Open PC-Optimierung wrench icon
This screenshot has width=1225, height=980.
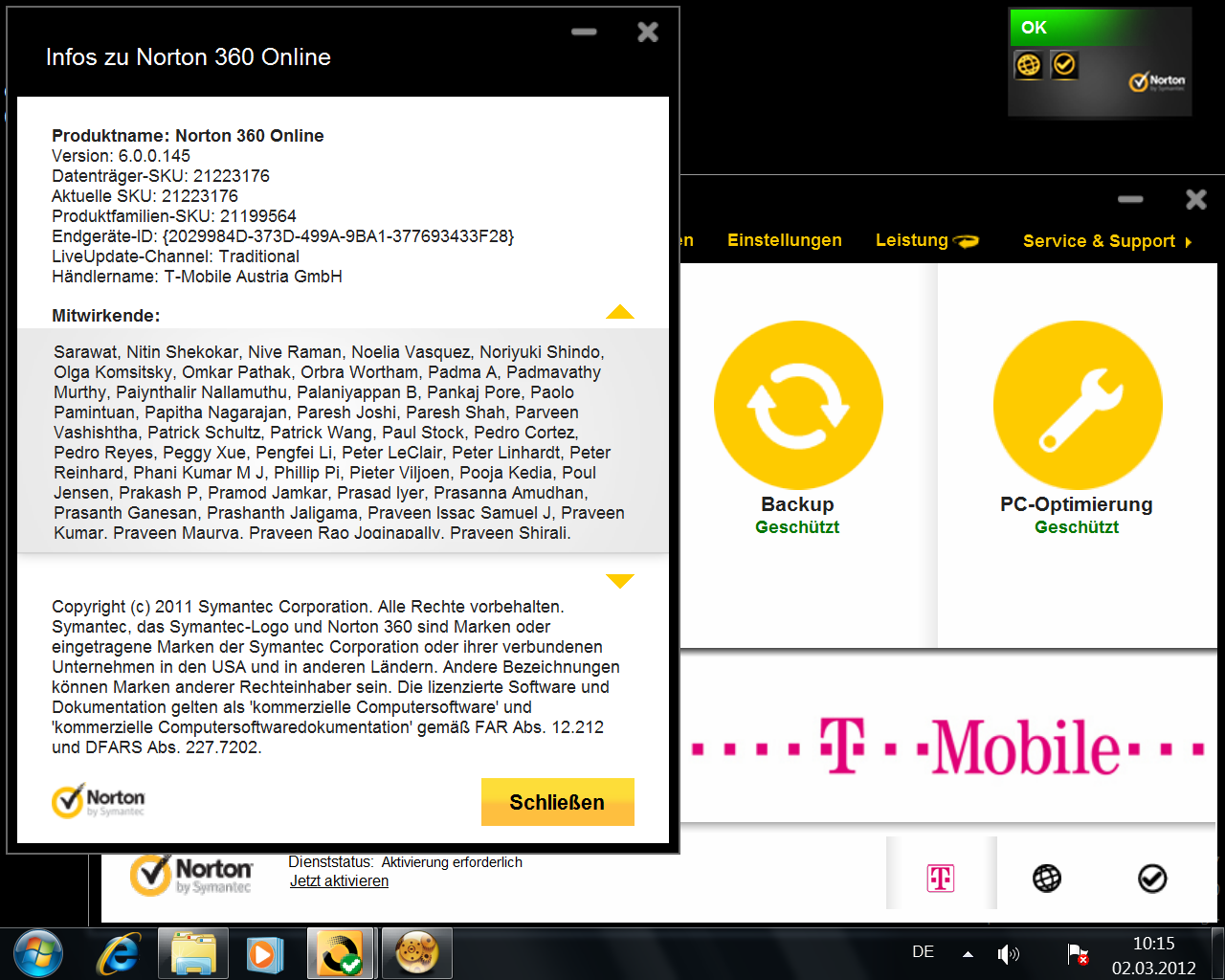(x=1077, y=405)
